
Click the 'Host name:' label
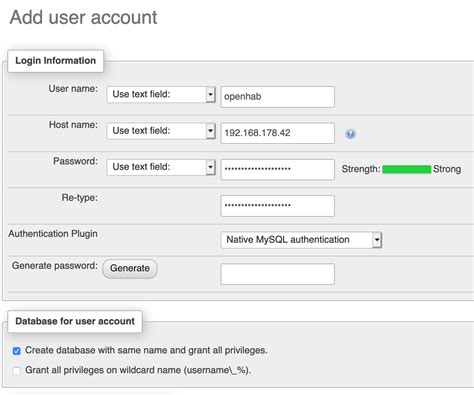click(x=73, y=125)
